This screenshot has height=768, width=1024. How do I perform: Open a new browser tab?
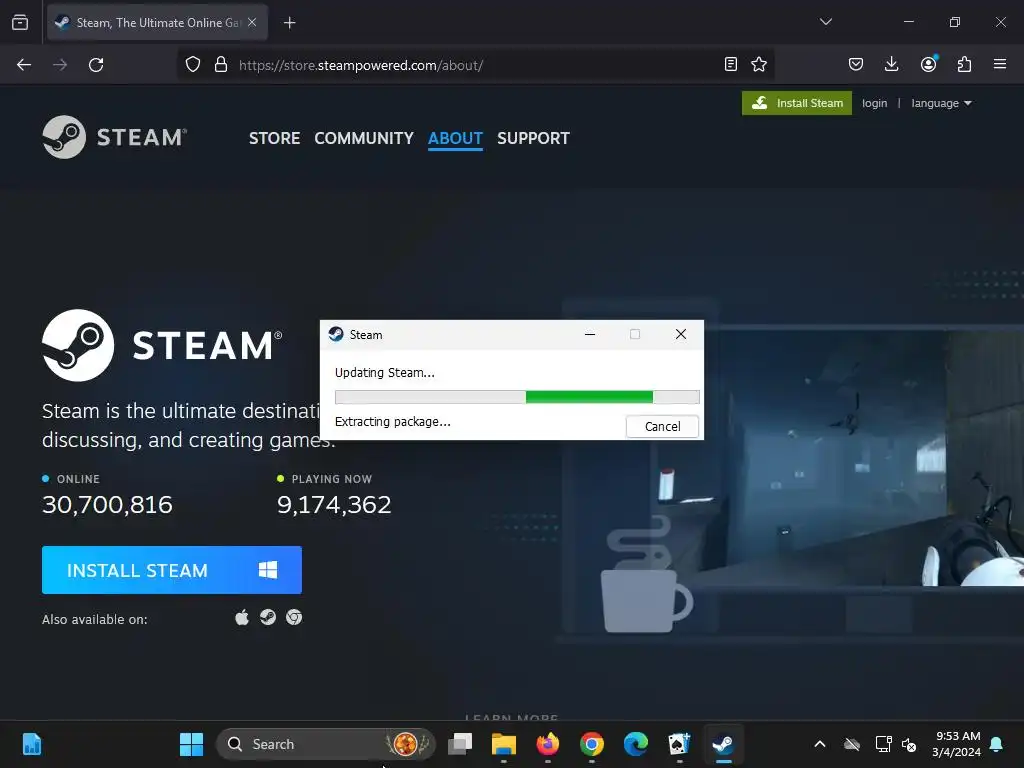(289, 23)
